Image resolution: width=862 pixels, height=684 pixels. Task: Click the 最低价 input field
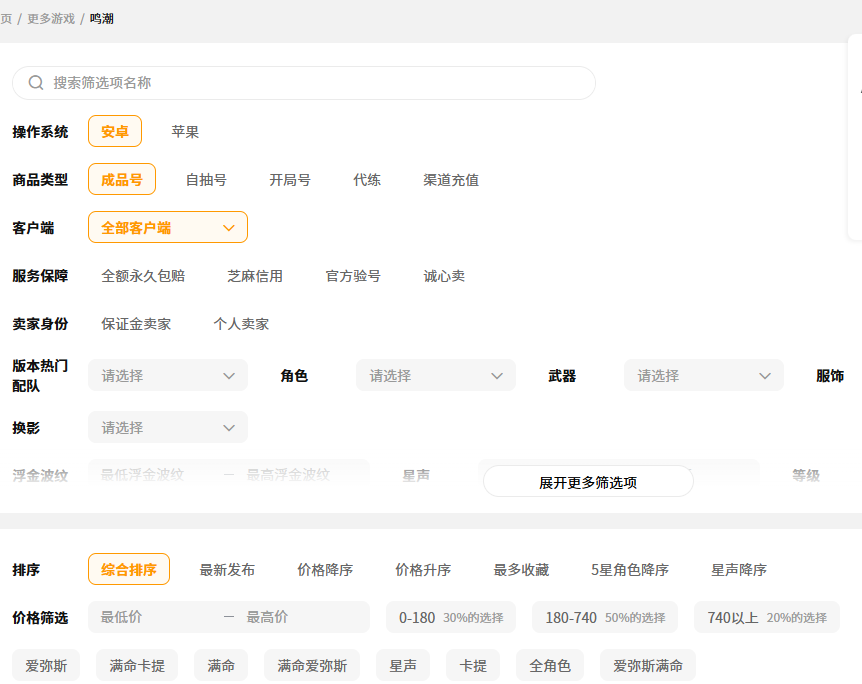(150, 617)
